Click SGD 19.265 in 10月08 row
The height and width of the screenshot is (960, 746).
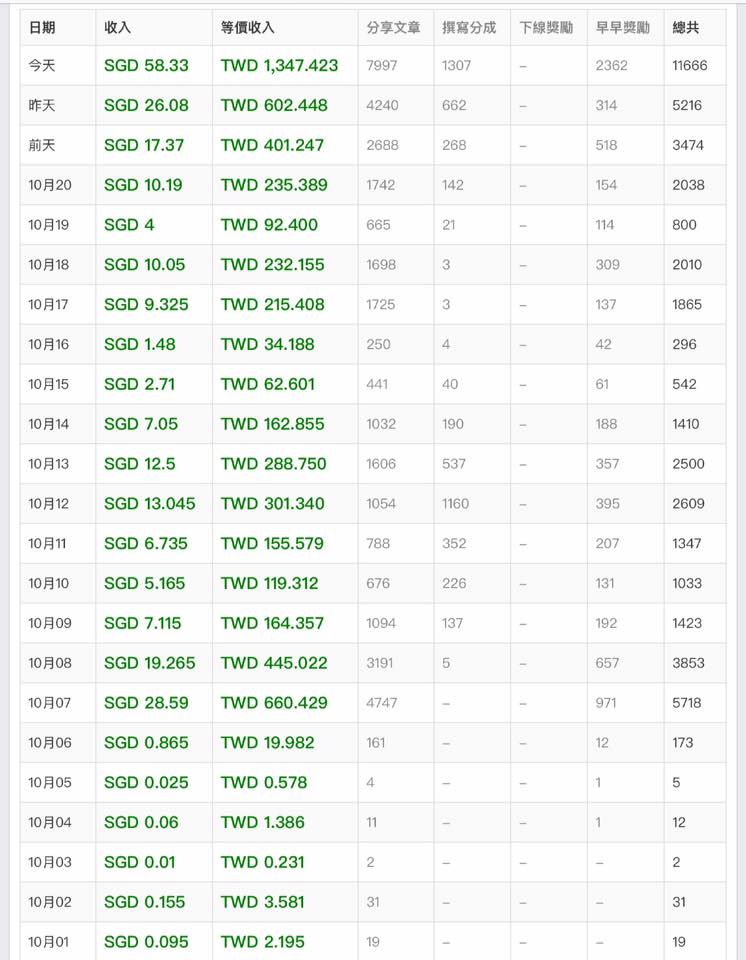tap(150, 663)
